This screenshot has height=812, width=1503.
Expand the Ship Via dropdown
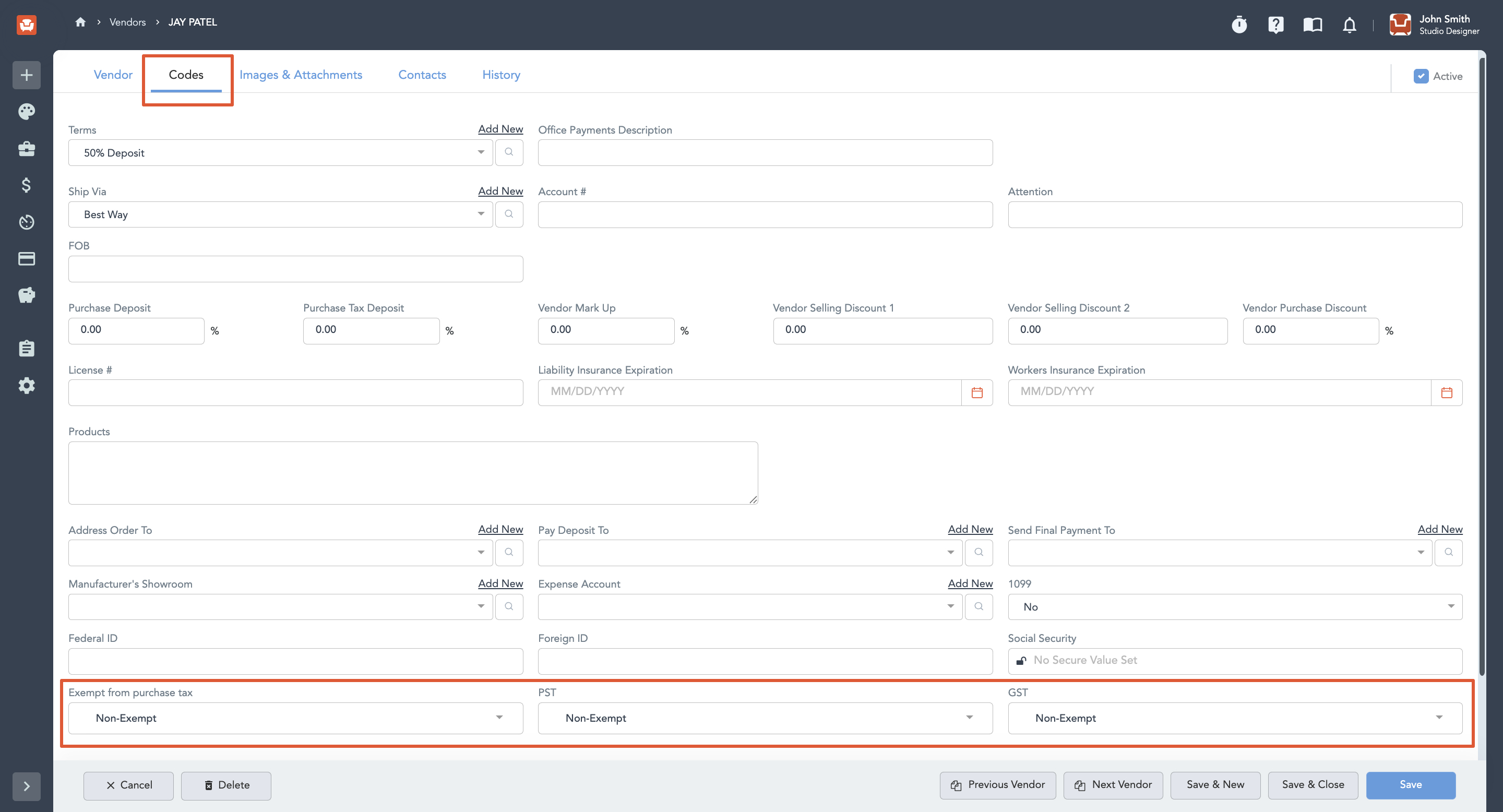[x=481, y=214]
